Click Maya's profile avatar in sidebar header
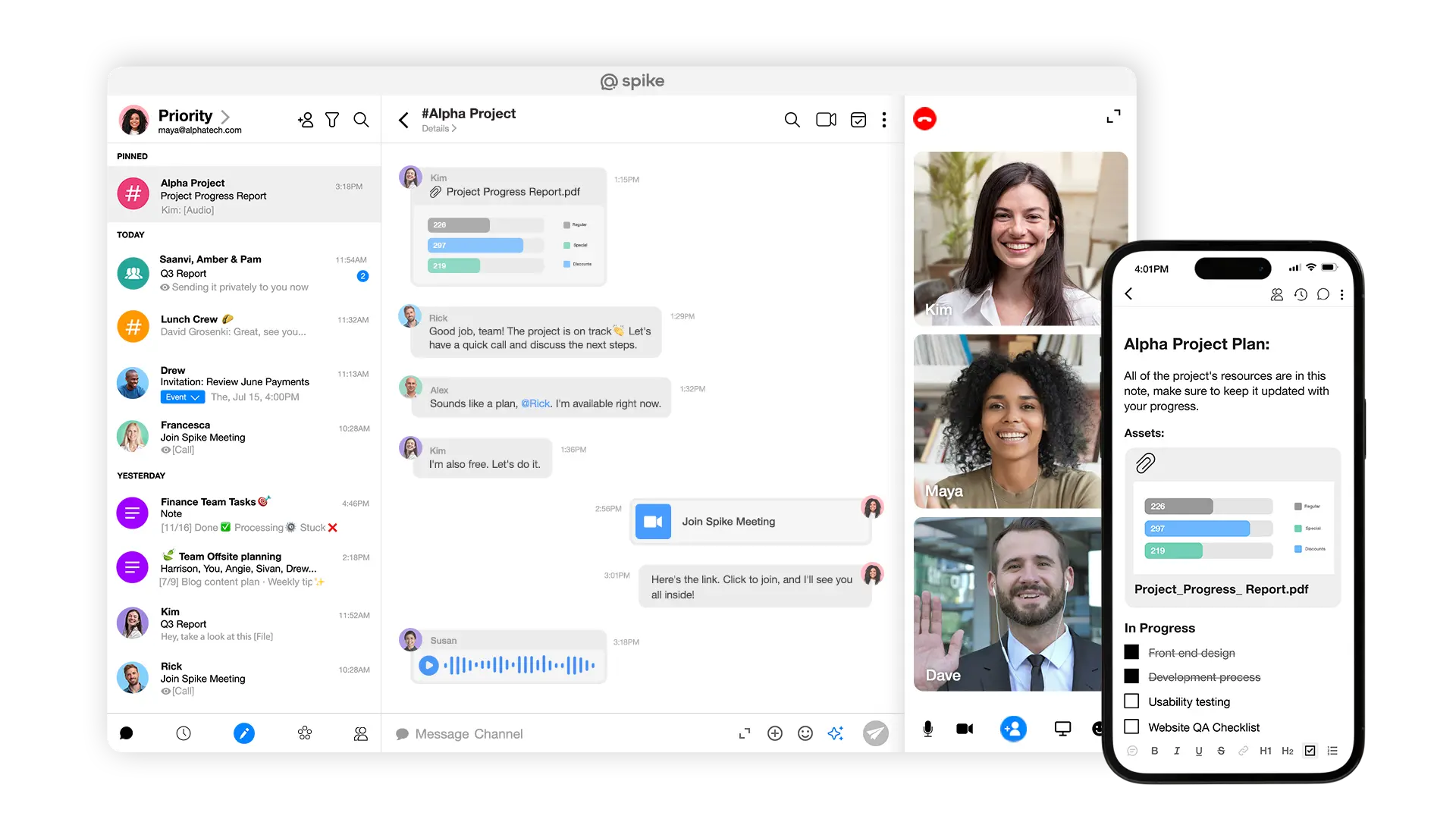The height and width of the screenshot is (819, 1456). pos(134,120)
